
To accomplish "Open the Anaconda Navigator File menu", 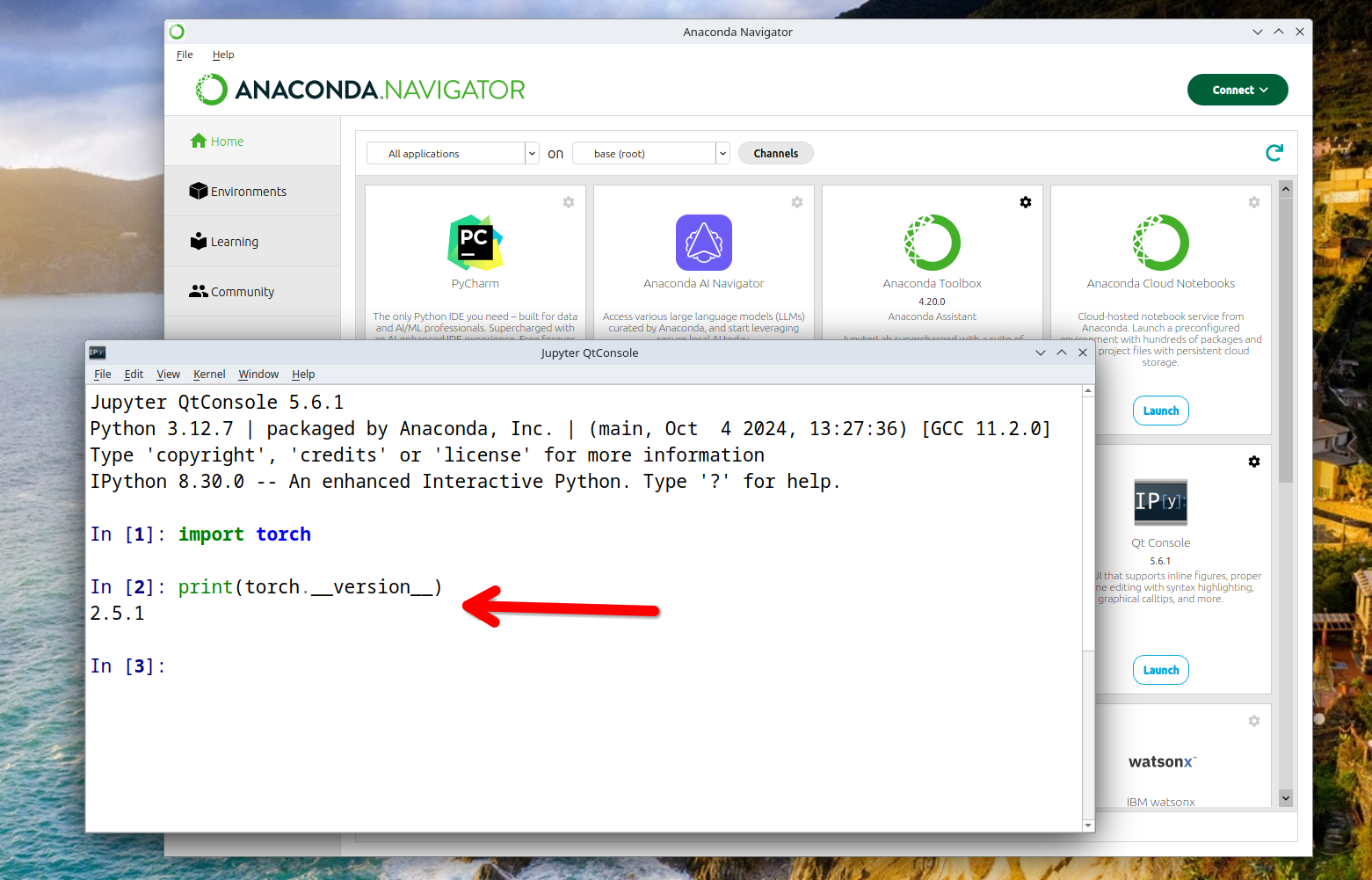I will point(185,55).
